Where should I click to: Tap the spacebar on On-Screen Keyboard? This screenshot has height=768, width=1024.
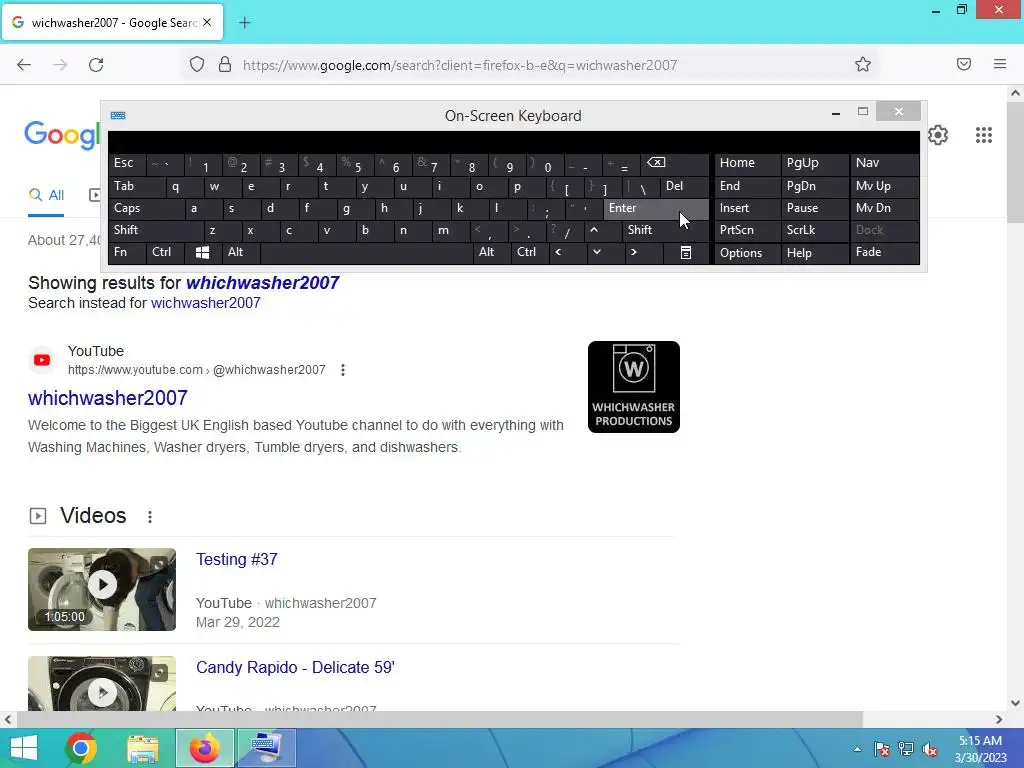pyautogui.click(x=366, y=253)
